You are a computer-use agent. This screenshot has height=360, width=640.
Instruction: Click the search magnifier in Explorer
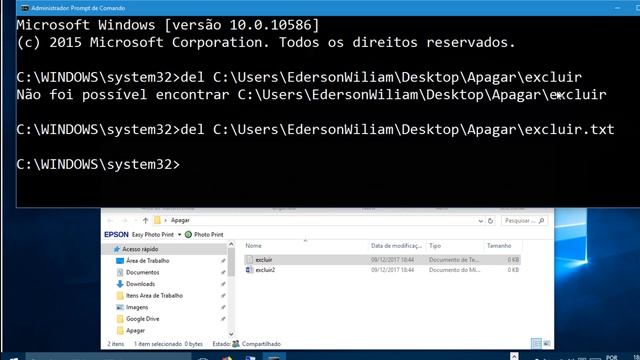[x=542, y=220]
